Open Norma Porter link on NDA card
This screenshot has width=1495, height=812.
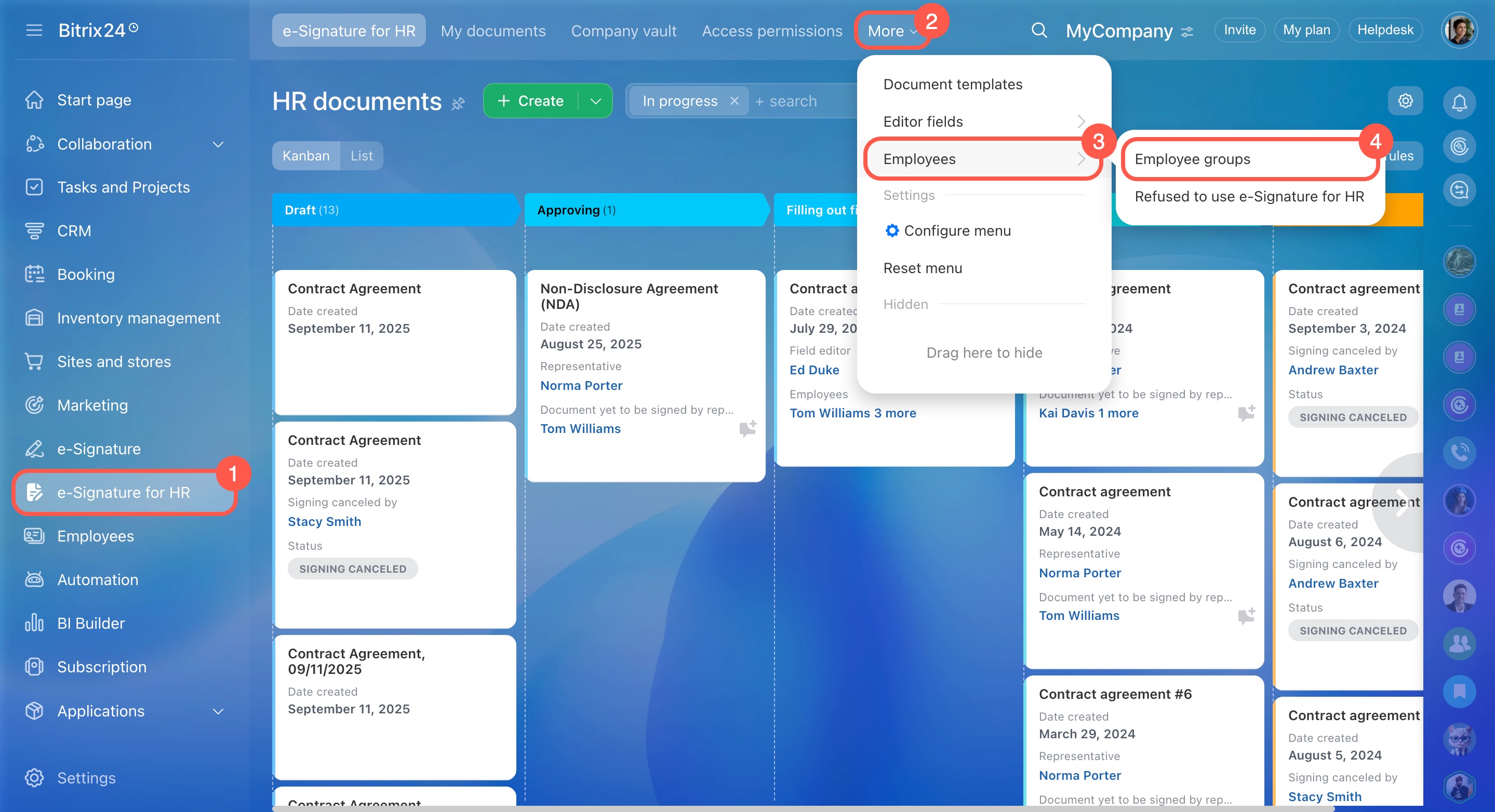581,385
